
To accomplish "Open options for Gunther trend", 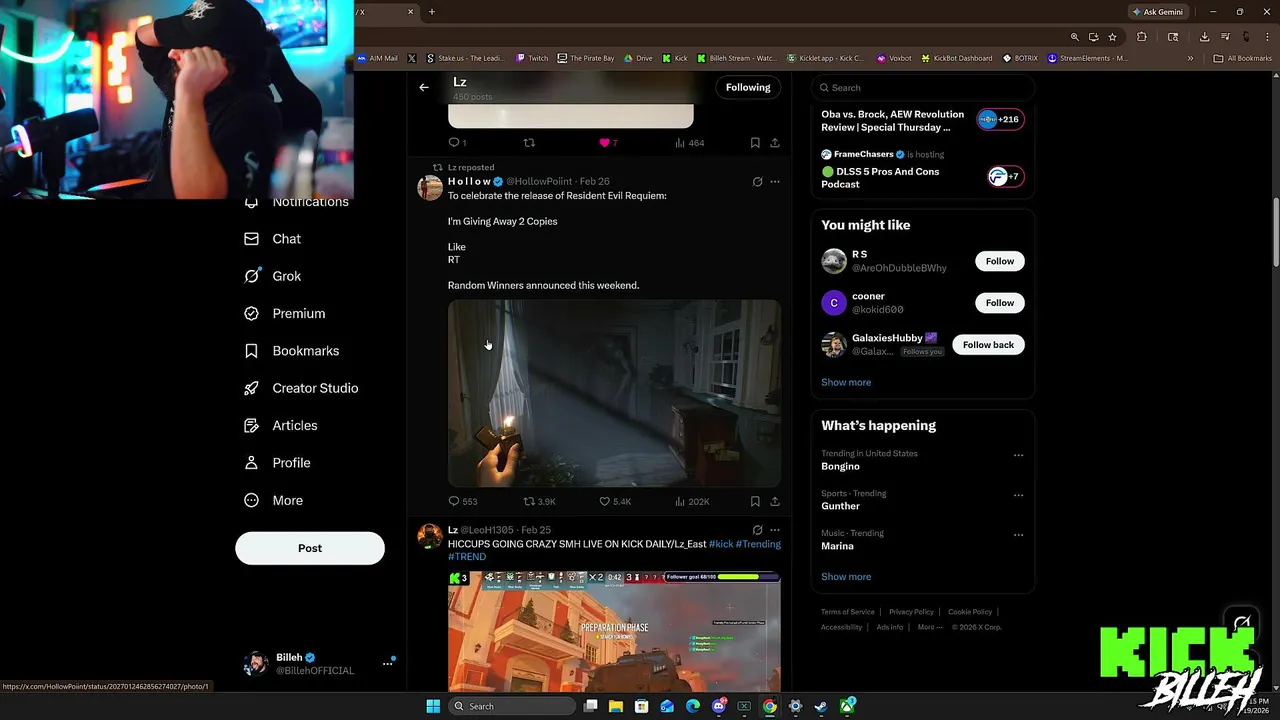I will (x=1018, y=495).
